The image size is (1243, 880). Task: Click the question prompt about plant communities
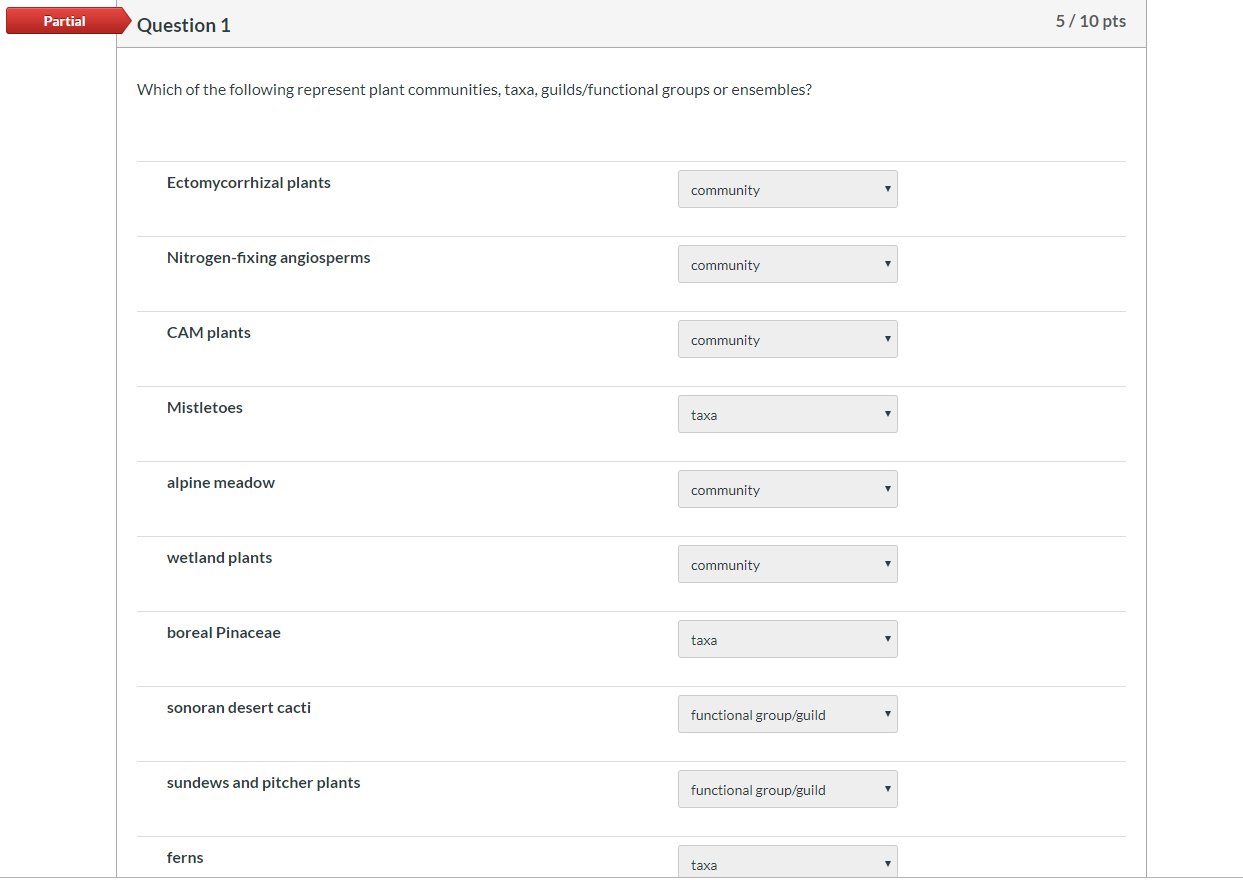474,90
